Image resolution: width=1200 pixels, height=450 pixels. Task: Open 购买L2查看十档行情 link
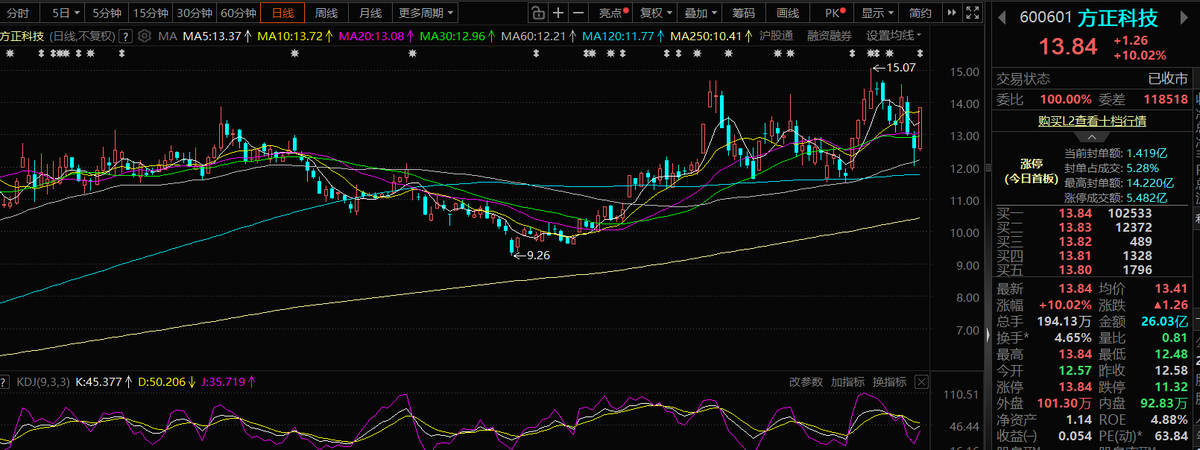click(1091, 121)
